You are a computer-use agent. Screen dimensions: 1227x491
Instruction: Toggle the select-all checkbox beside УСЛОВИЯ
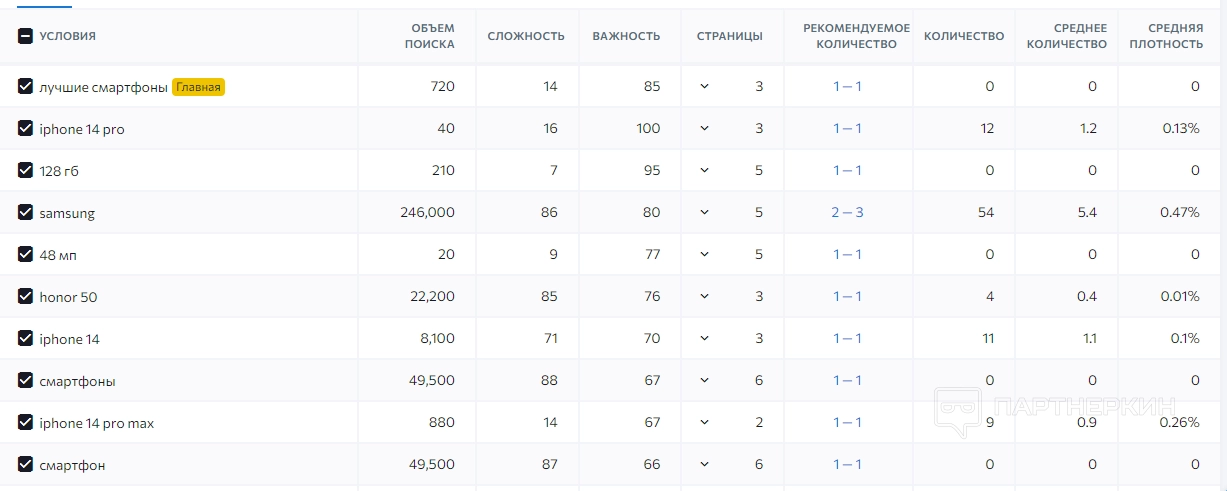click(x=26, y=36)
